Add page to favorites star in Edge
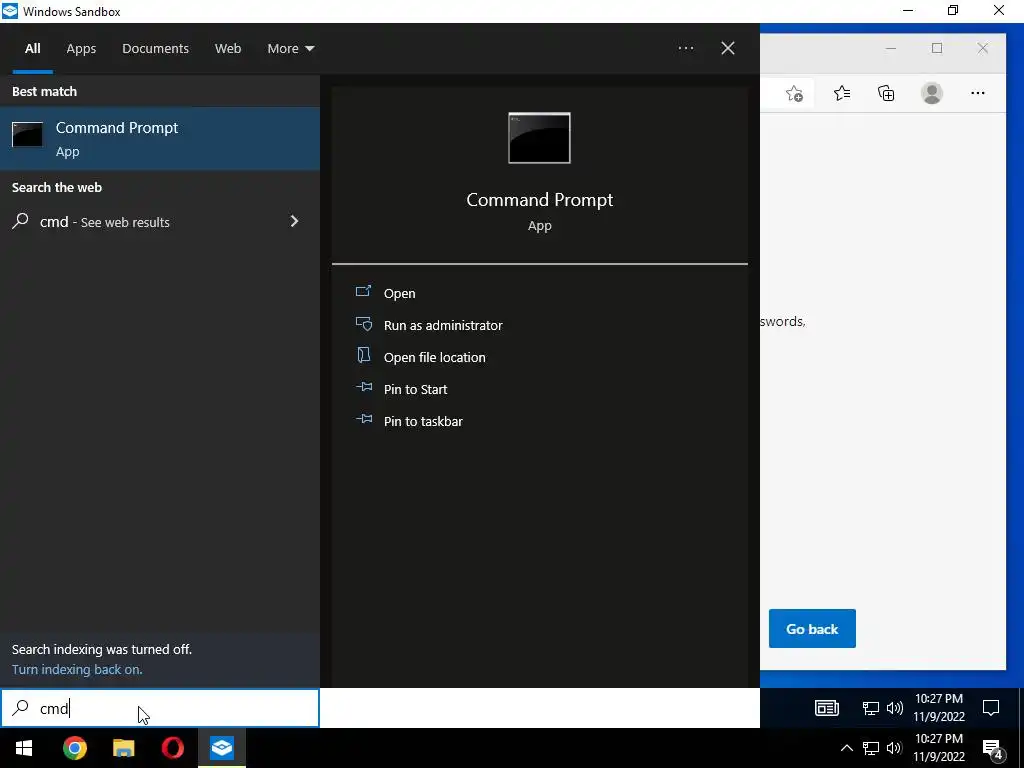 coord(794,93)
